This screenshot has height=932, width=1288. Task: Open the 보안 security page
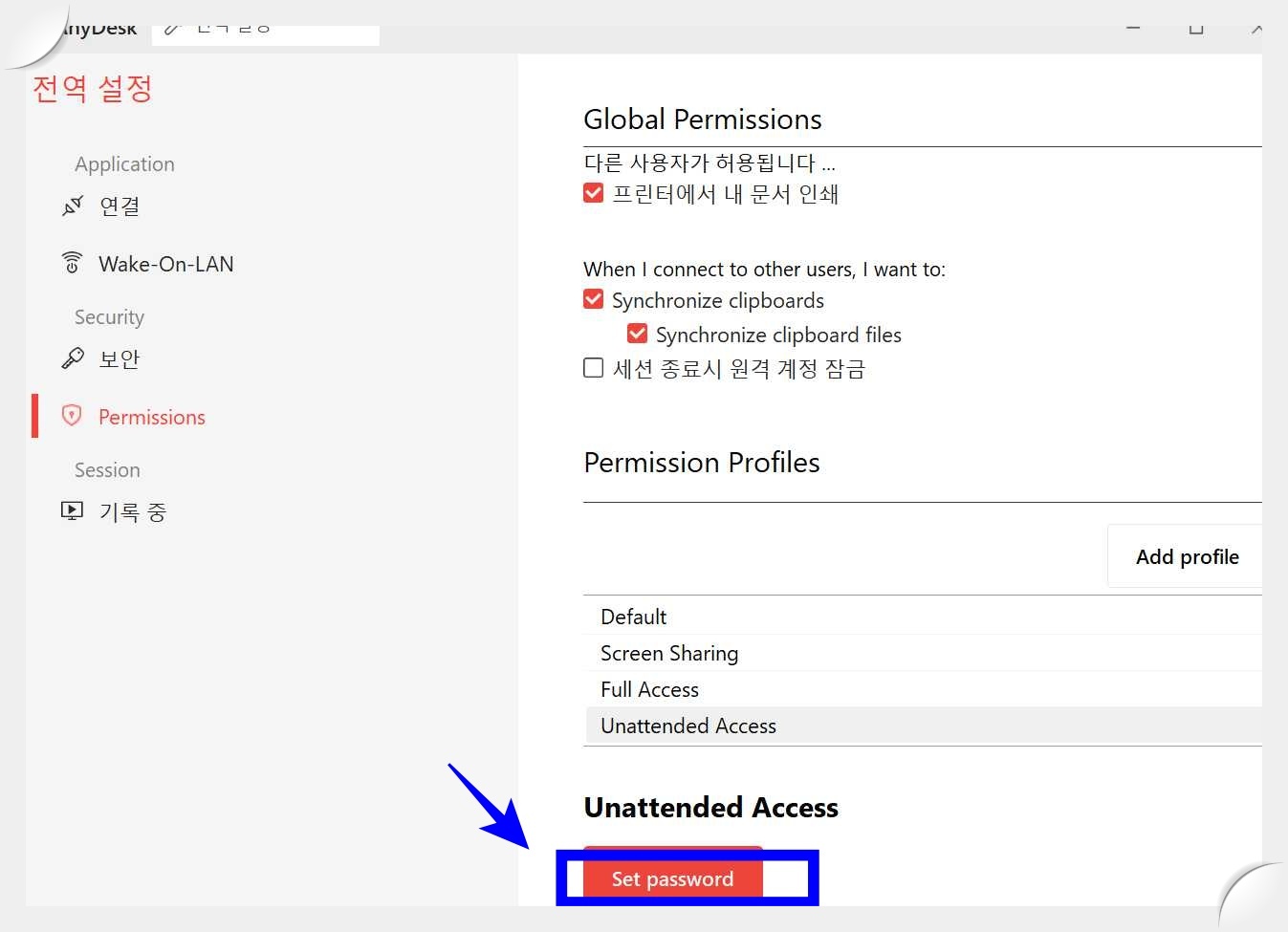click(x=120, y=358)
